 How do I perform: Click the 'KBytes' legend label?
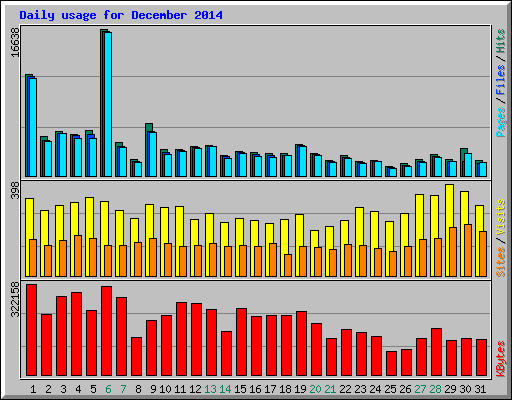pos(501,359)
